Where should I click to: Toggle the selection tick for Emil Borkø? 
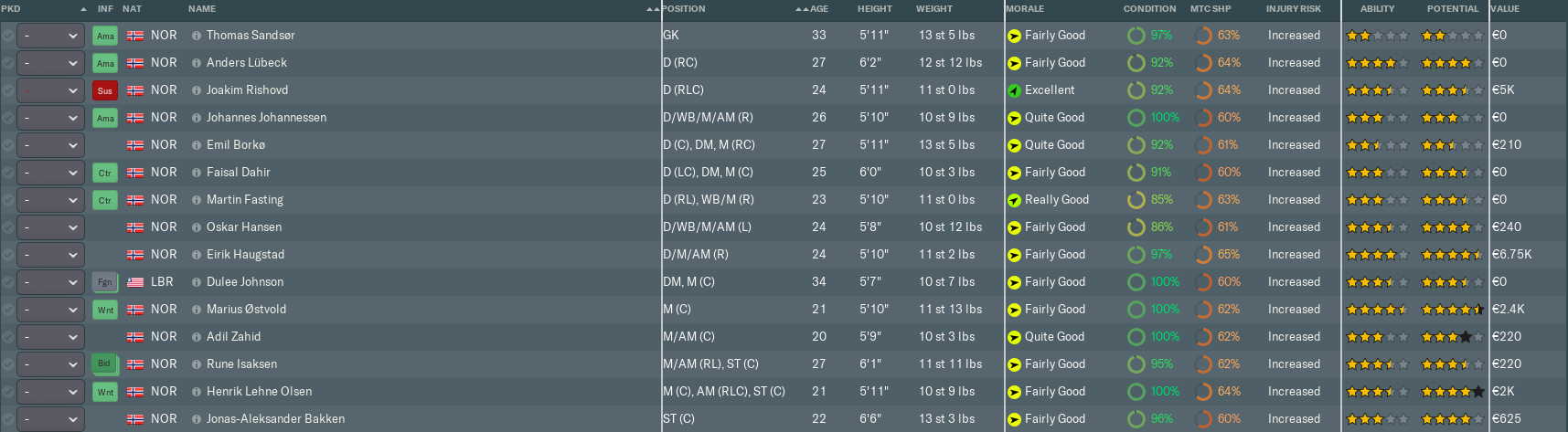click(8, 145)
